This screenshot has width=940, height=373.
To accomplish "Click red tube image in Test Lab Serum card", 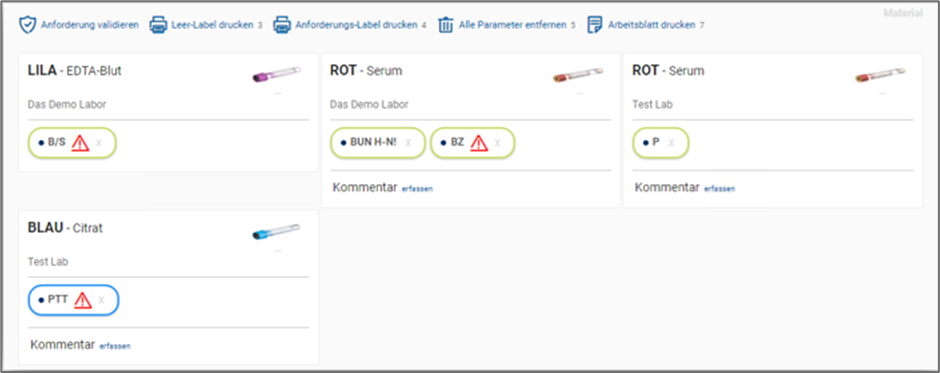I will pyautogui.click(x=880, y=74).
